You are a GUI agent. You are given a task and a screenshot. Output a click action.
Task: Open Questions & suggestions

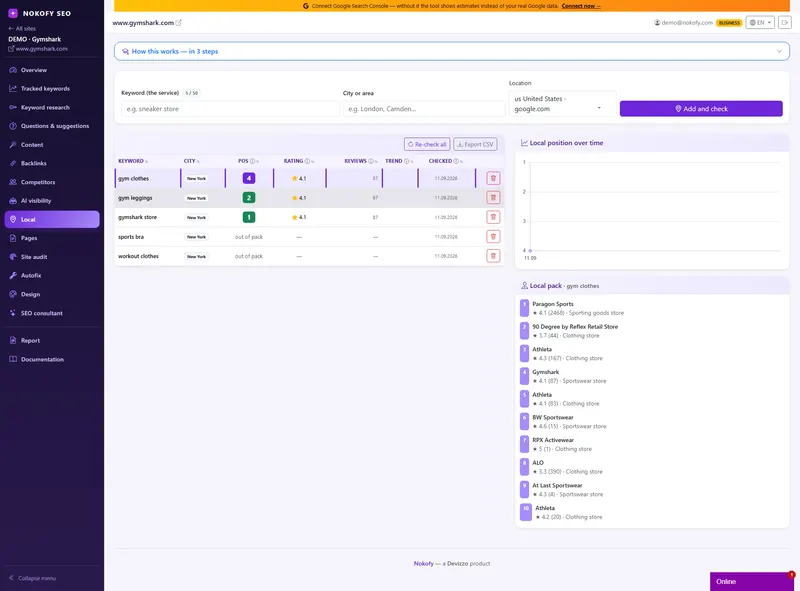coord(52,126)
